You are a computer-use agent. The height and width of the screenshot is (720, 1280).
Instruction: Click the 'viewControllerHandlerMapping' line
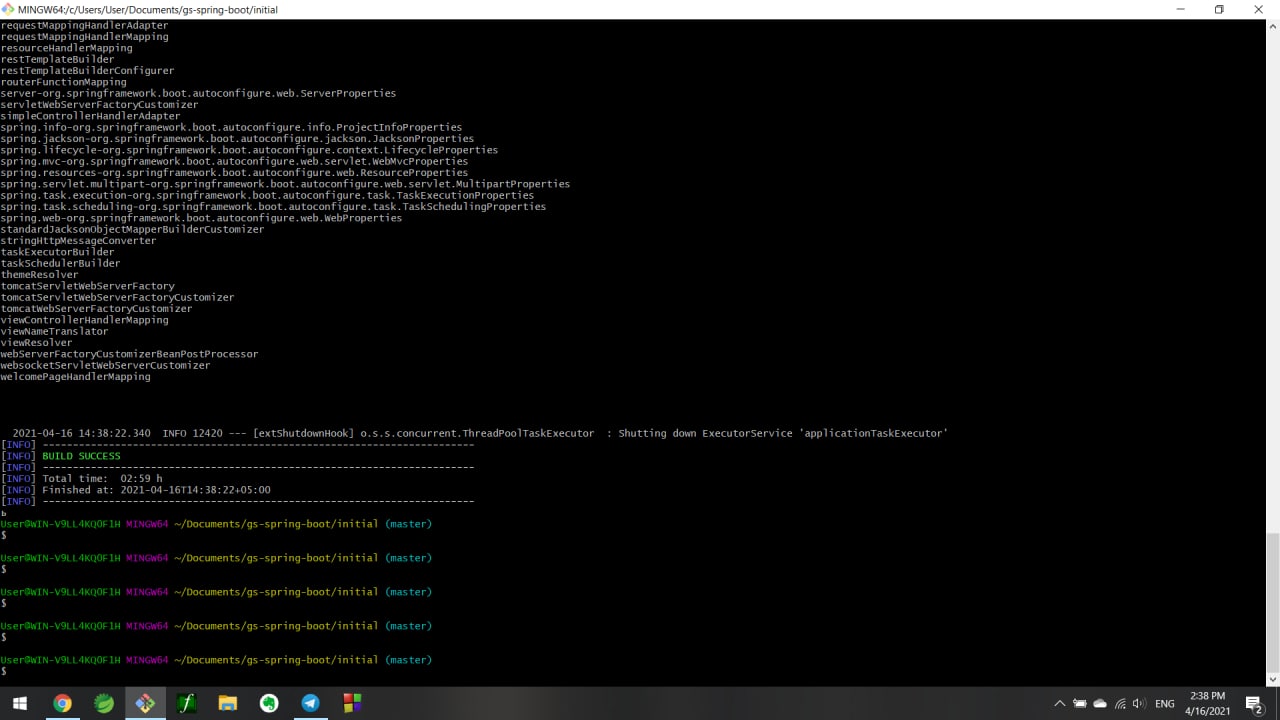tap(84, 320)
